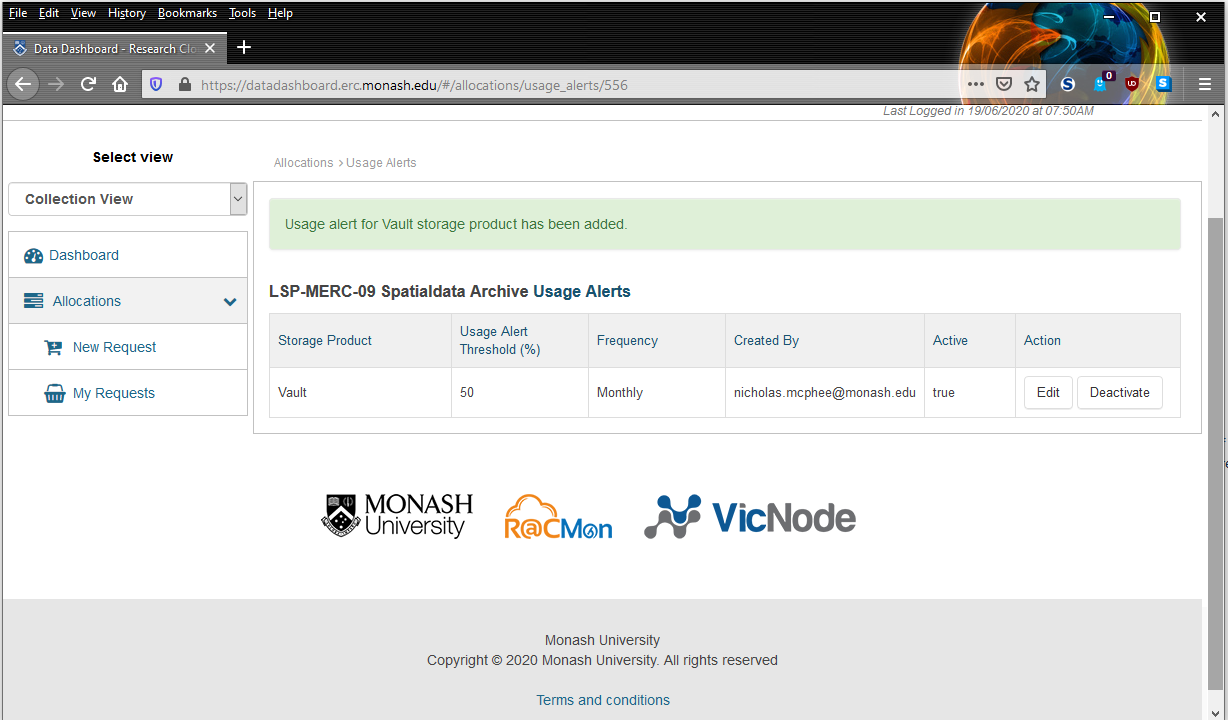Reload the current page
The image size is (1228, 720).
[88, 85]
